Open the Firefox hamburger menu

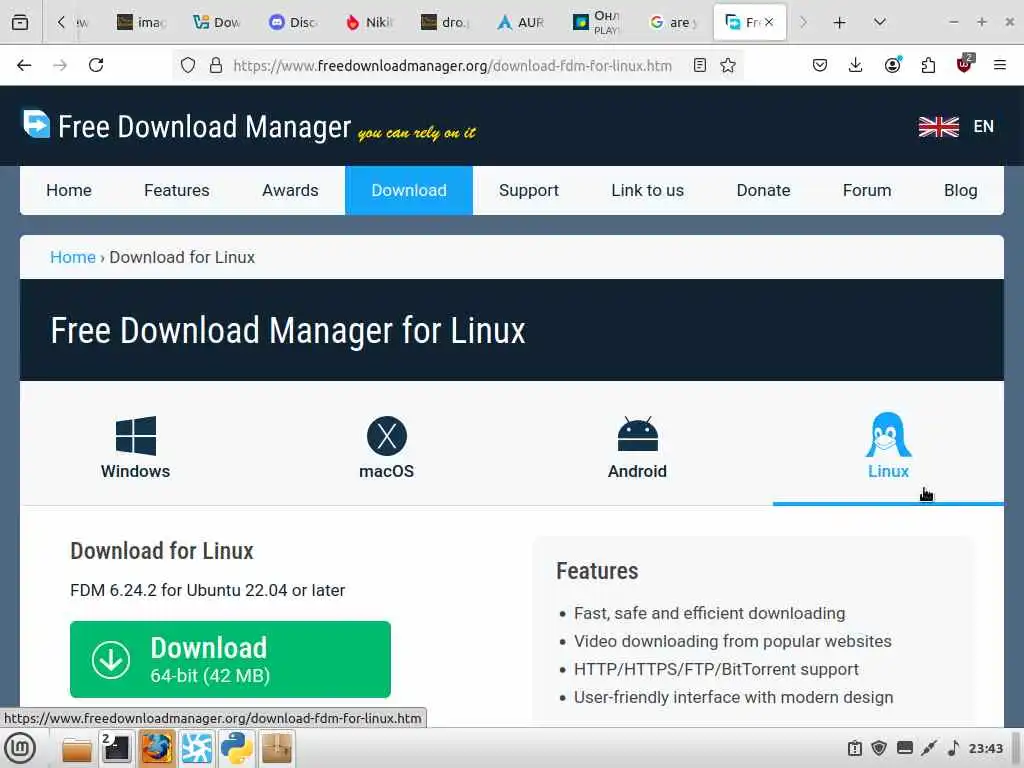(x=1000, y=65)
